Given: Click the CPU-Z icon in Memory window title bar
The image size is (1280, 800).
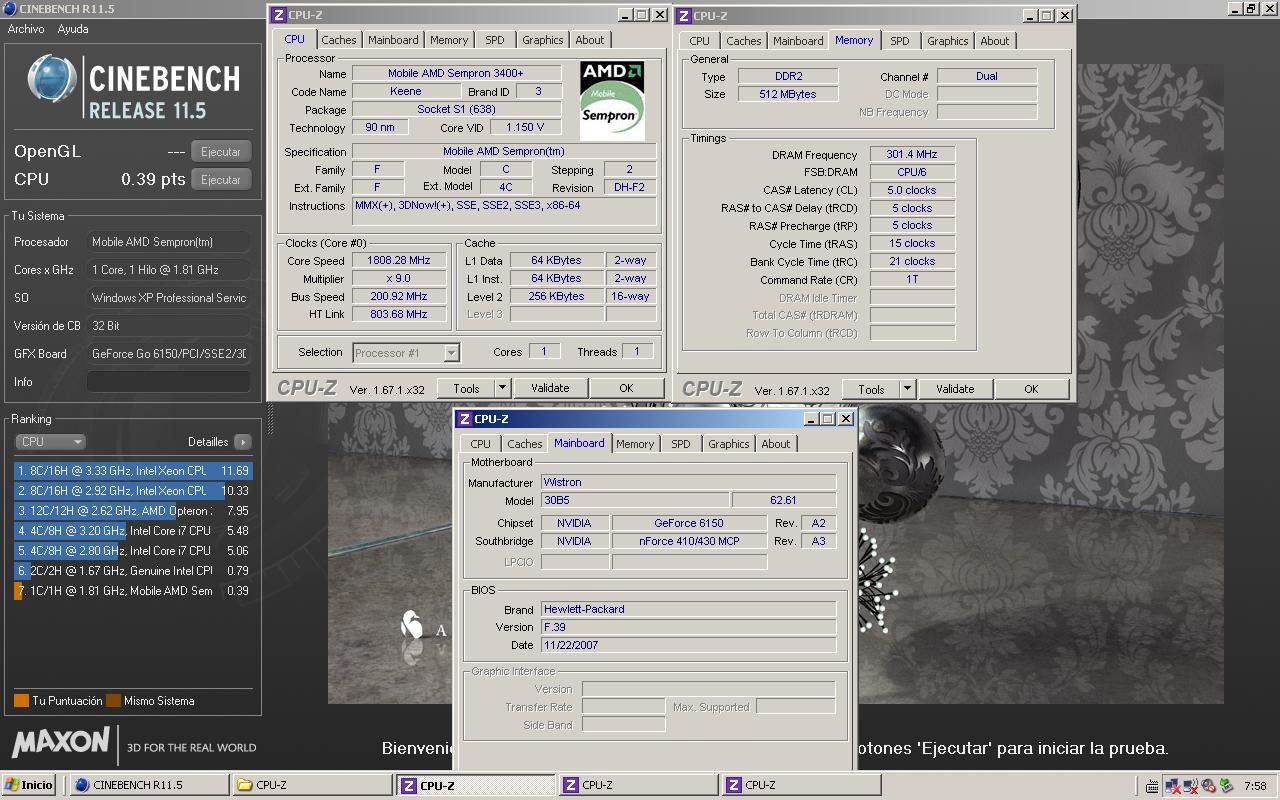Looking at the screenshot, I should (x=684, y=15).
